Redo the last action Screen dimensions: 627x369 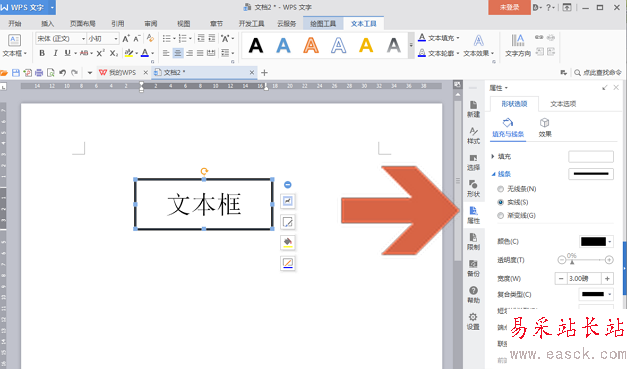pos(74,73)
